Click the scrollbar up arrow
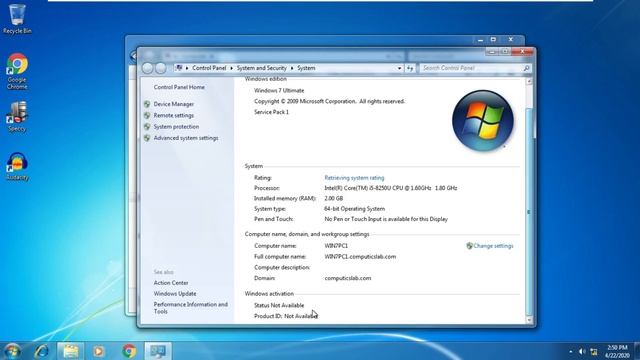 (x=529, y=82)
